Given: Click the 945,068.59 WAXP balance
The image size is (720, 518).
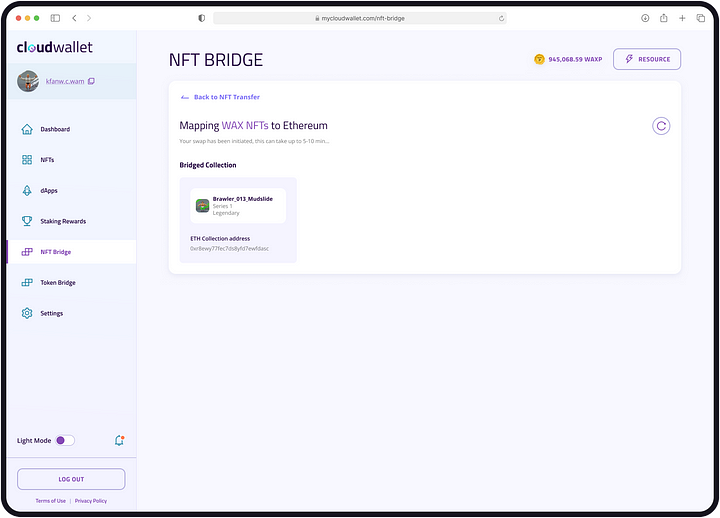Looking at the screenshot, I should (575, 59).
